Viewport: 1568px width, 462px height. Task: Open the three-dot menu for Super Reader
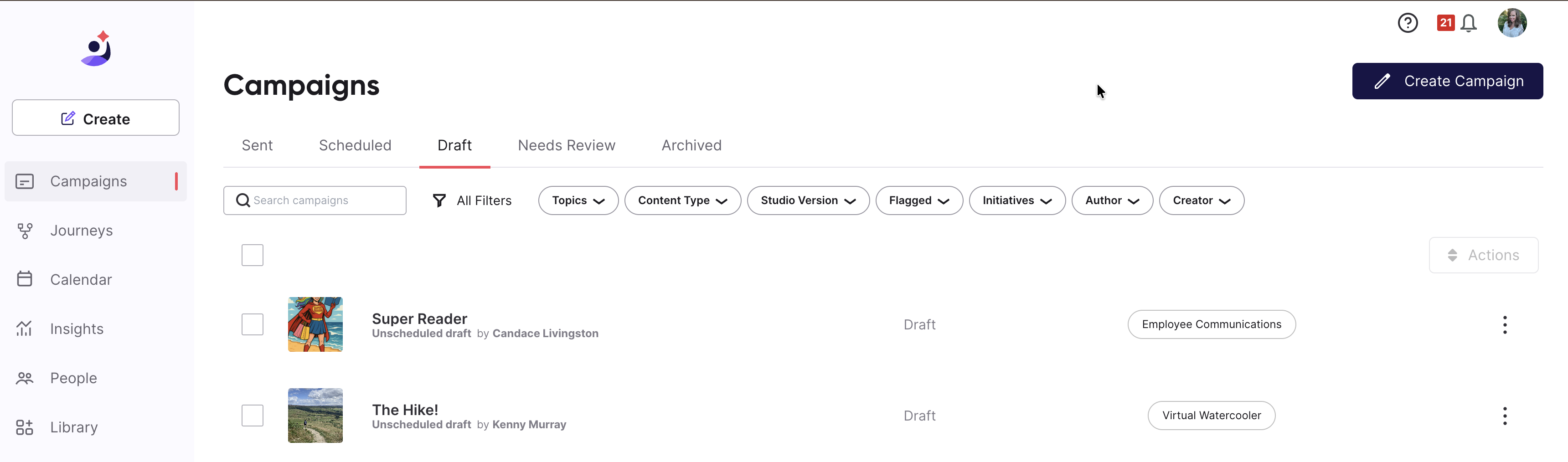pyautogui.click(x=1505, y=325)
